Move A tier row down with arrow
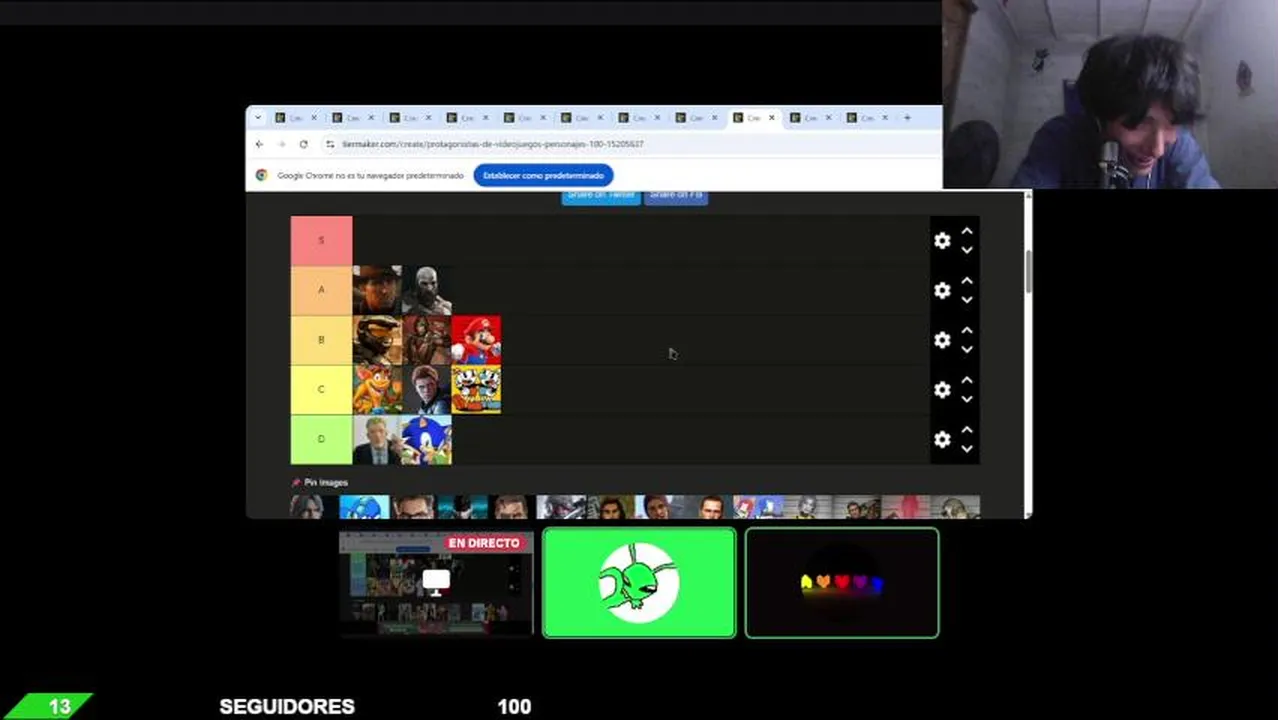Image resolution: width=1278 pixels, height=720 pixels. (967, 300)
